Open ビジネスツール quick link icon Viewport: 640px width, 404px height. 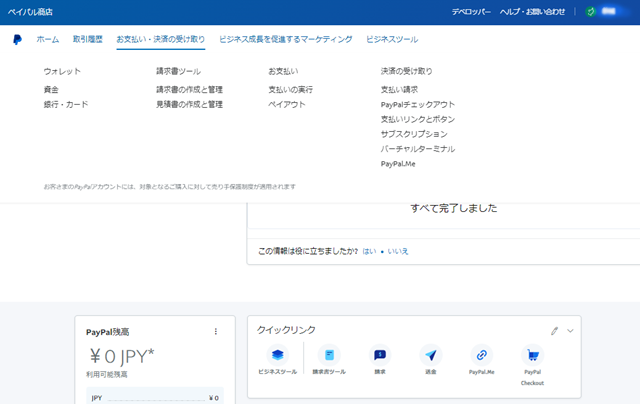click(x=277, y=355)
